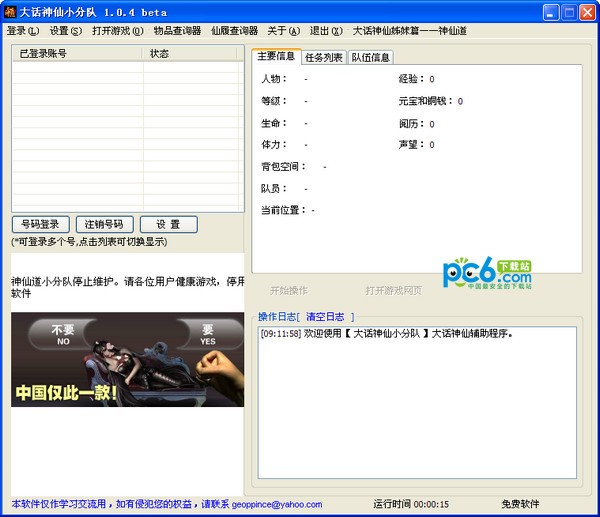
Task: Click the welcome log entry at 09:11:58
Action: click(386, 333)
